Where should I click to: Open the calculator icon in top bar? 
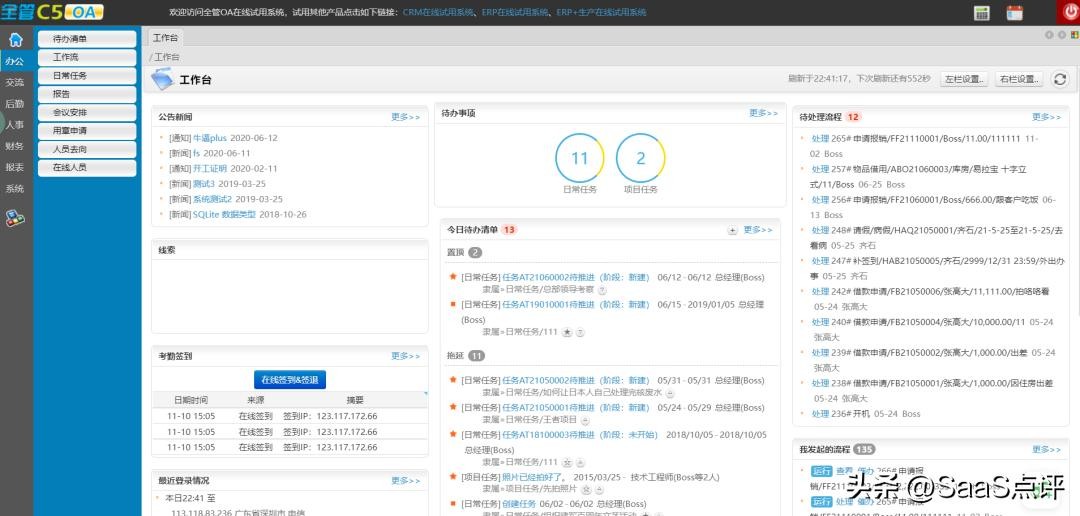point(981,13)
